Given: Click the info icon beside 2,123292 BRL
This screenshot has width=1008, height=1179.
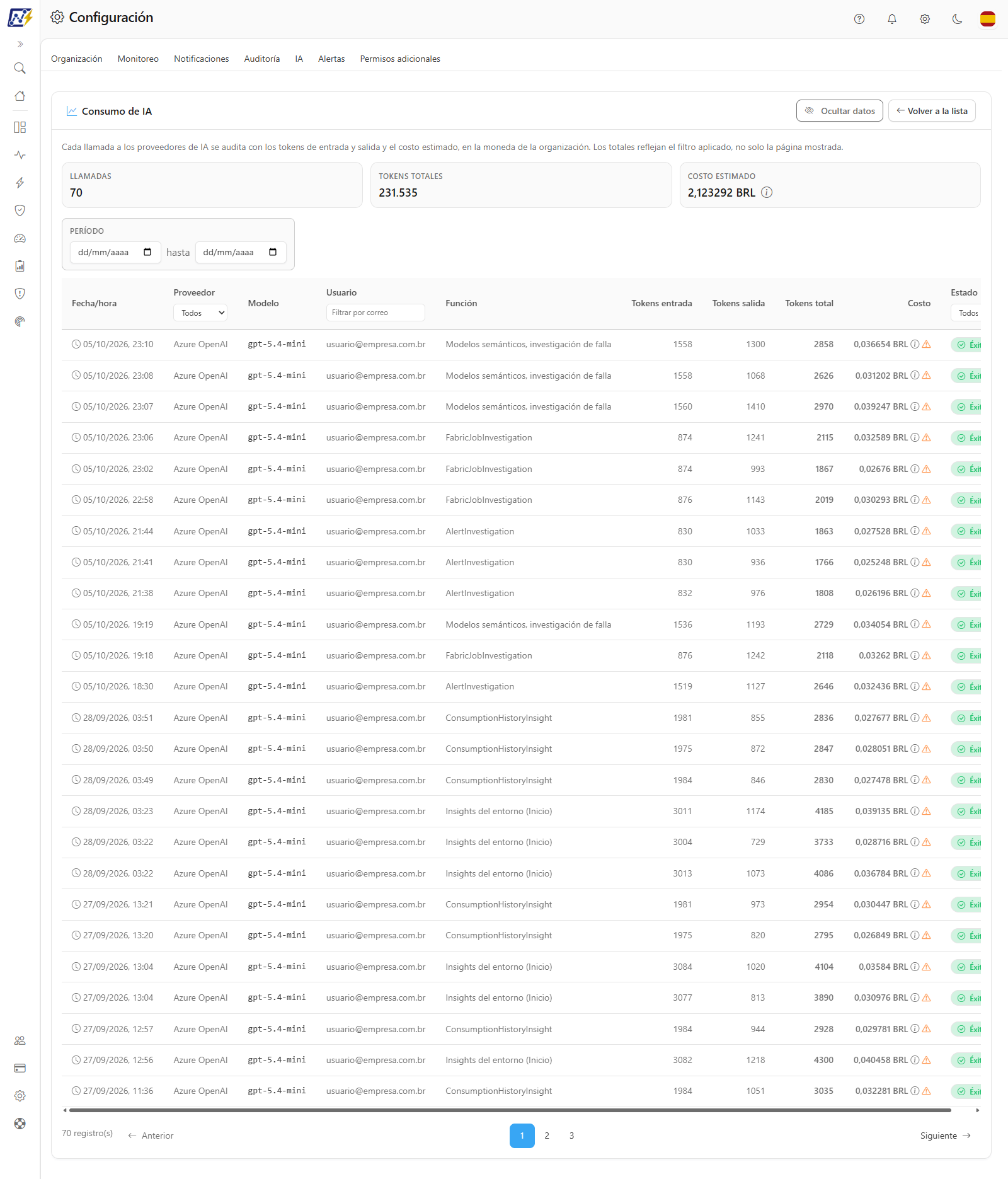Looking at the screenshot, I should tap(767, 193).
